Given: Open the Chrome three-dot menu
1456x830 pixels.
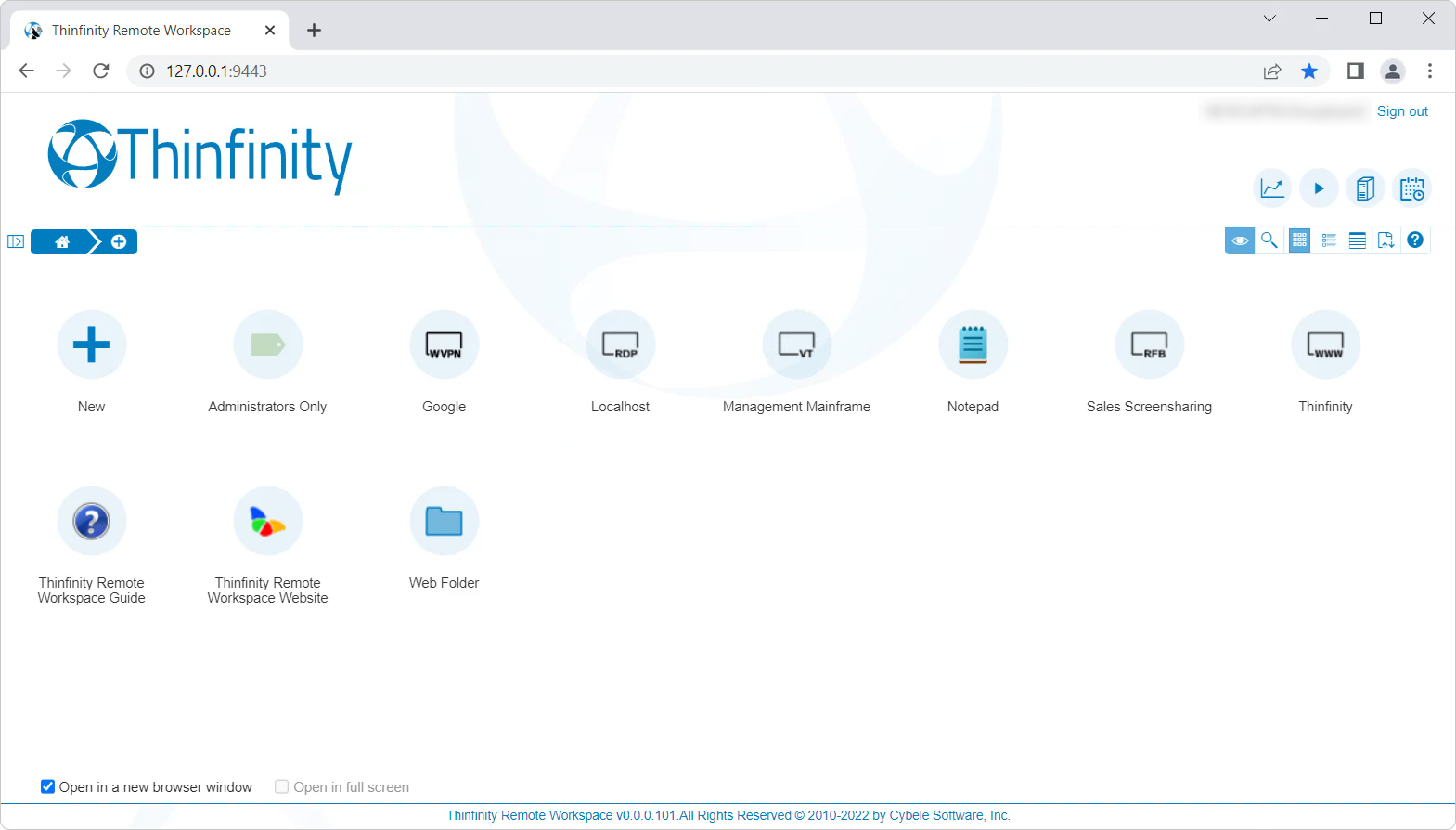Looking at the screenshot, I should pyautogui.click(x=1430, y=71).
